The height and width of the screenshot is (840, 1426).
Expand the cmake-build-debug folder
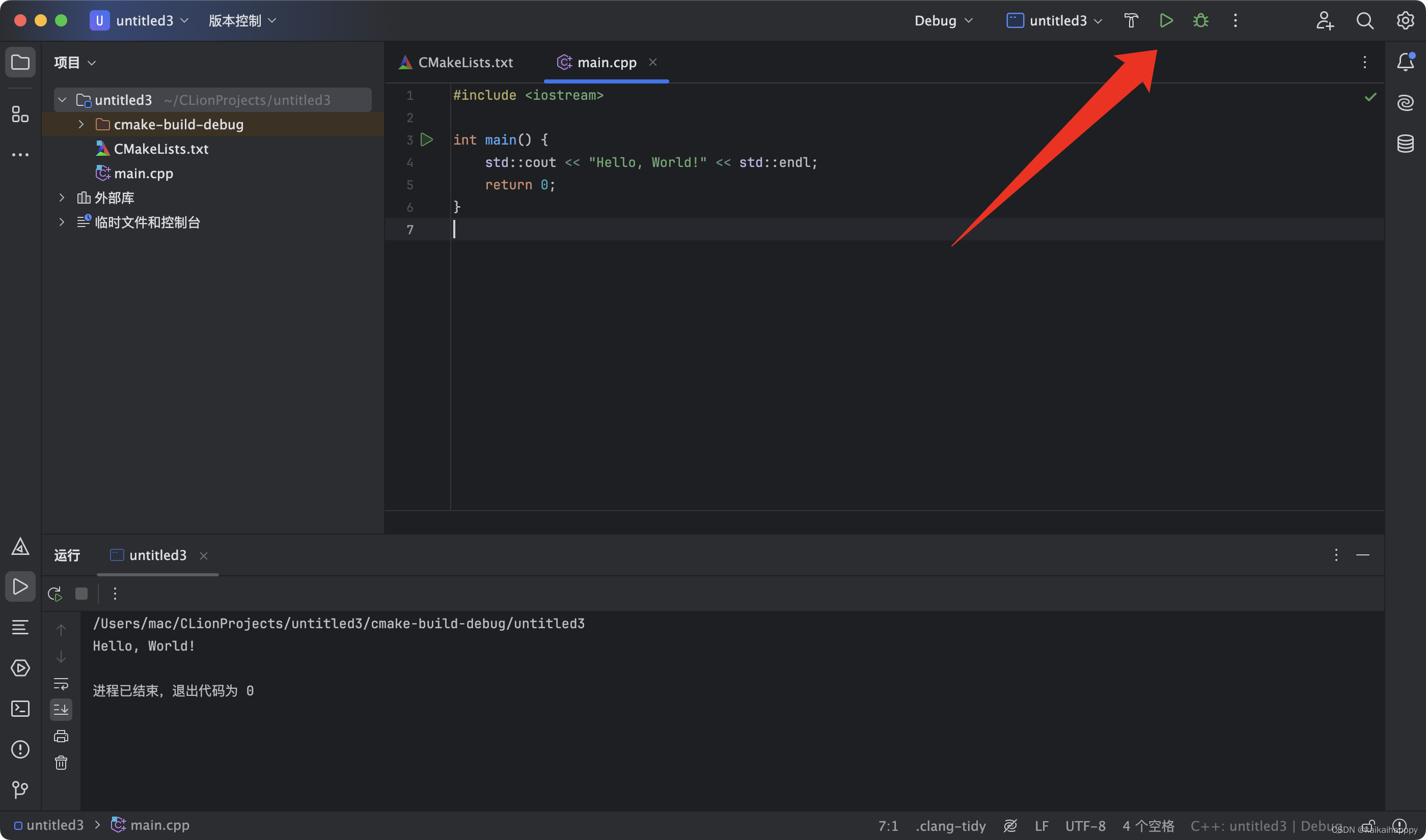pyautogui.click(x=81, y=124)
